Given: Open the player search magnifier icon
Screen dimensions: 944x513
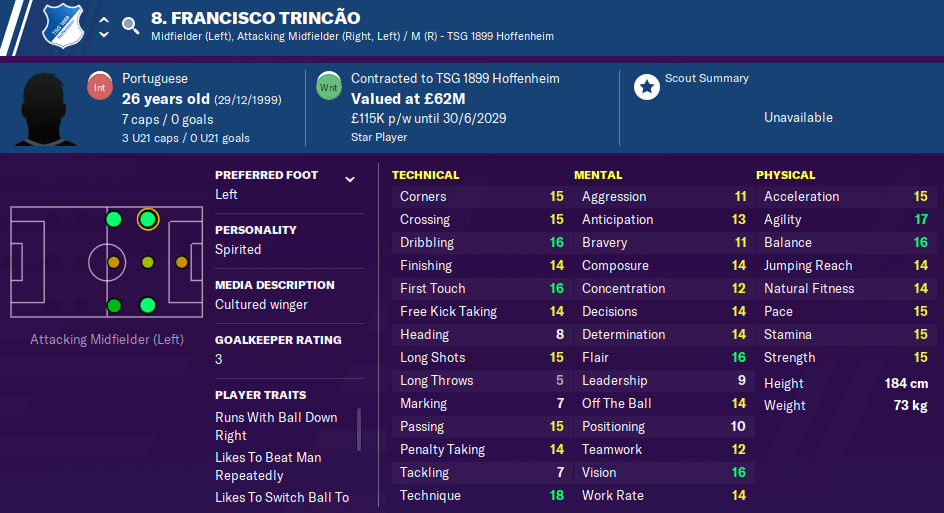Looking at the screenshot, I should (x=130, y=25).
